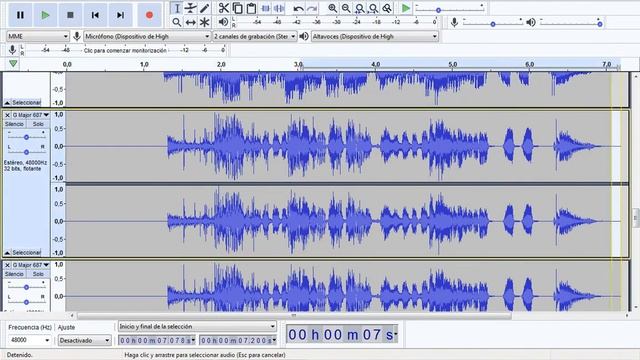Screen dimensions: 640x360
Task: Select the Time Shift double-arrow tool
Action: (191, 22)
